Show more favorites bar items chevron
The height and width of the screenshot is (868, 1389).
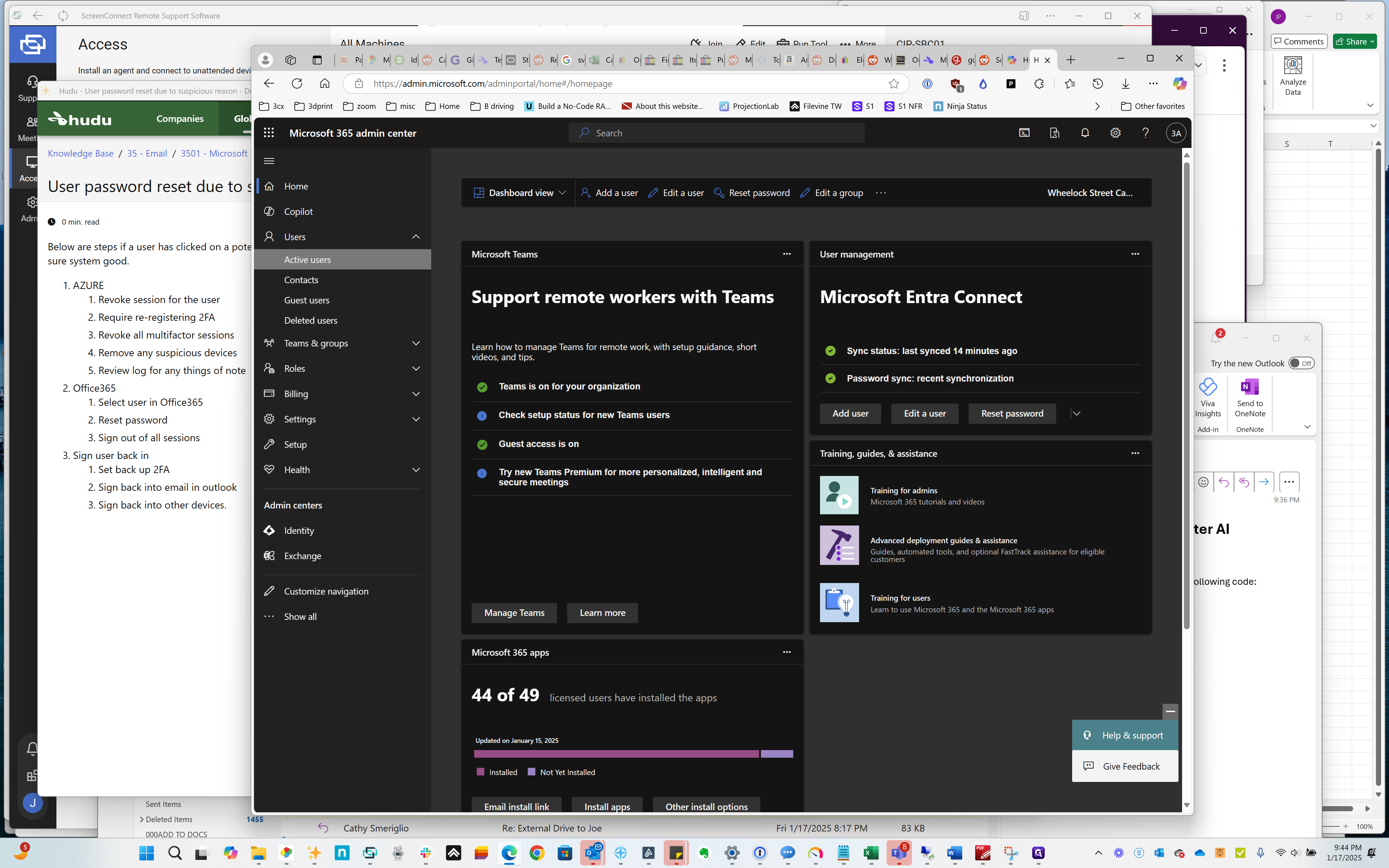[x=1097, y=106]
